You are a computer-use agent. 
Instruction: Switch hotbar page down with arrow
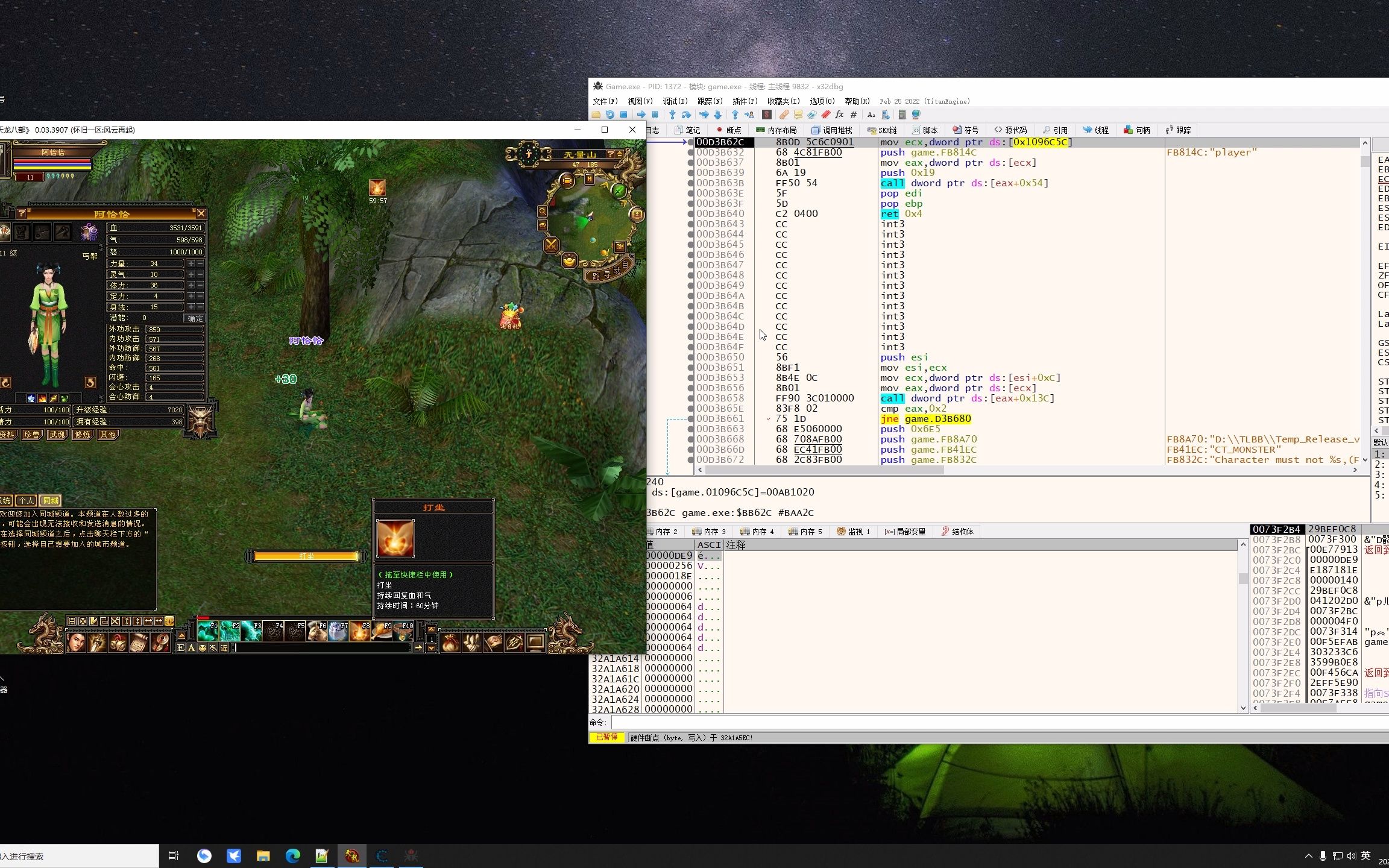pyautogui.click(x=431, y=648)
